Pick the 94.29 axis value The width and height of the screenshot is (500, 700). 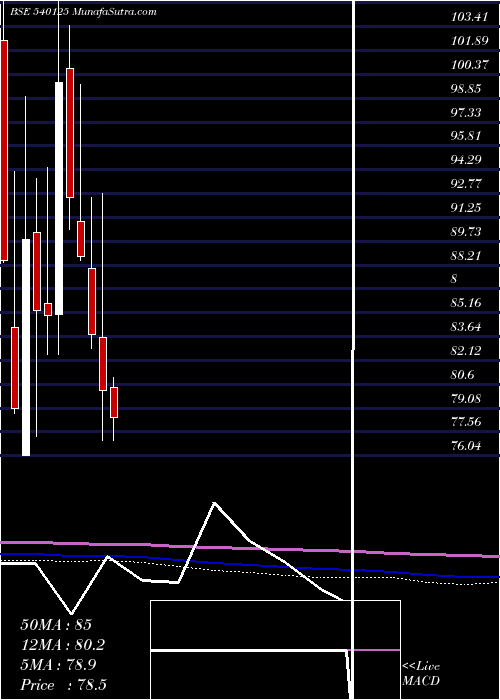coord(467,160)
